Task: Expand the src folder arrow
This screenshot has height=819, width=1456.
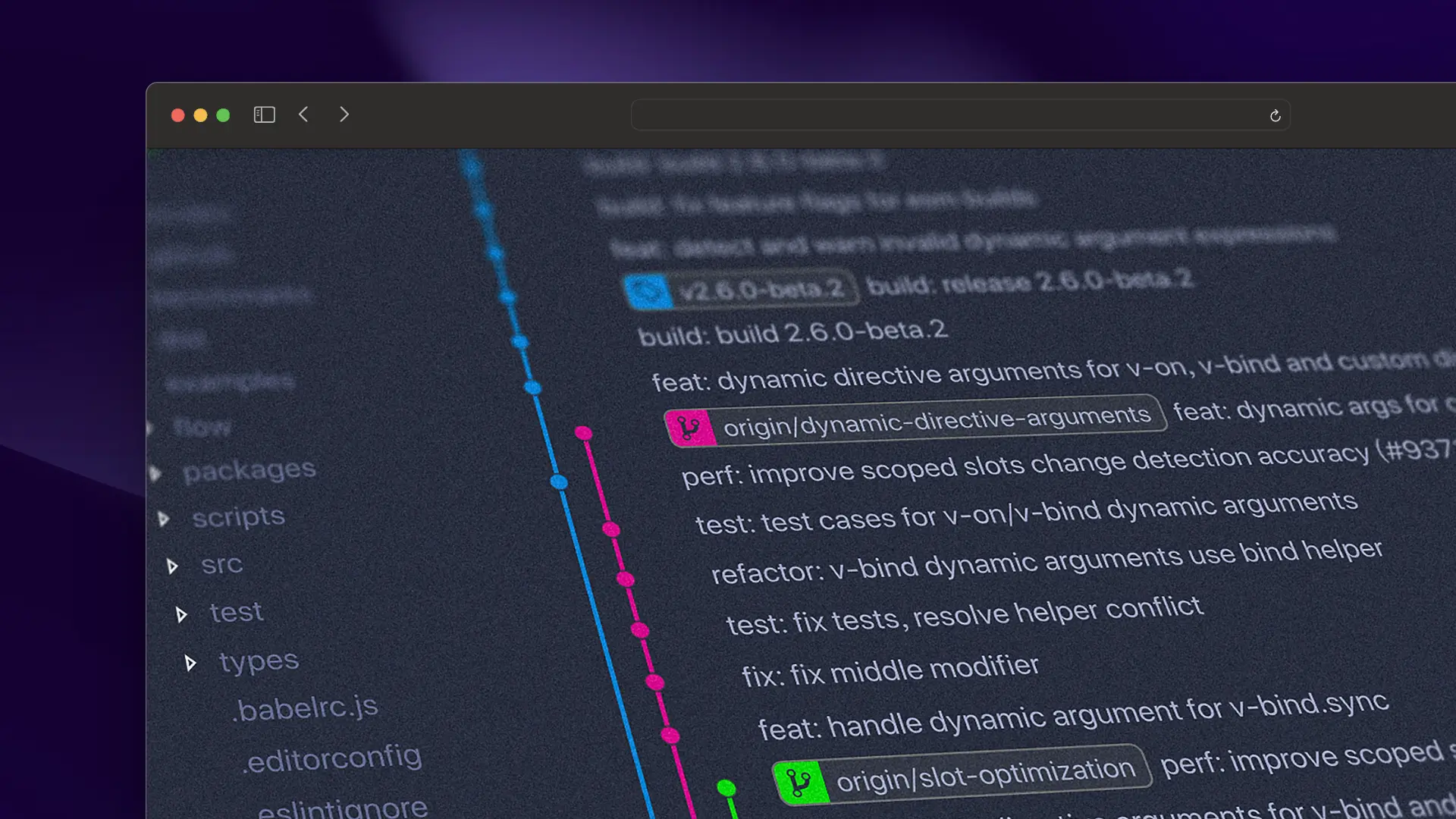Action: point(173,566)
